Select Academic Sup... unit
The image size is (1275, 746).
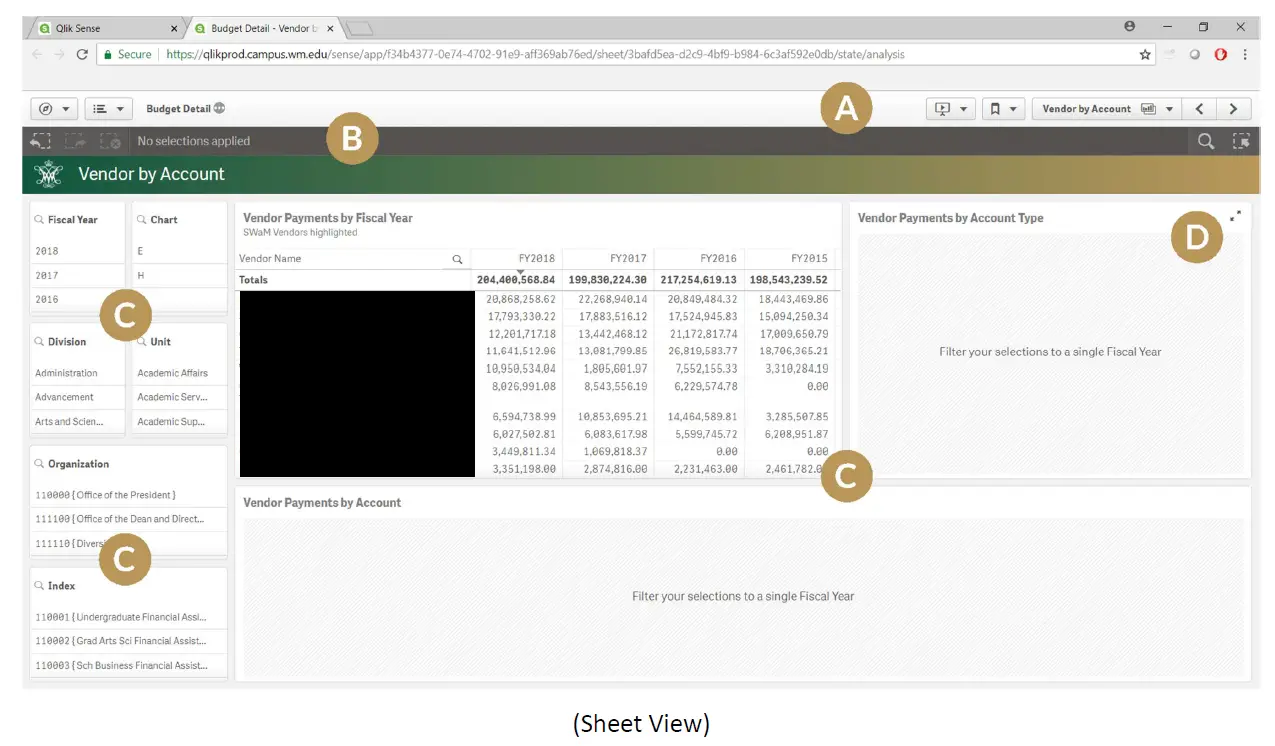180,421
